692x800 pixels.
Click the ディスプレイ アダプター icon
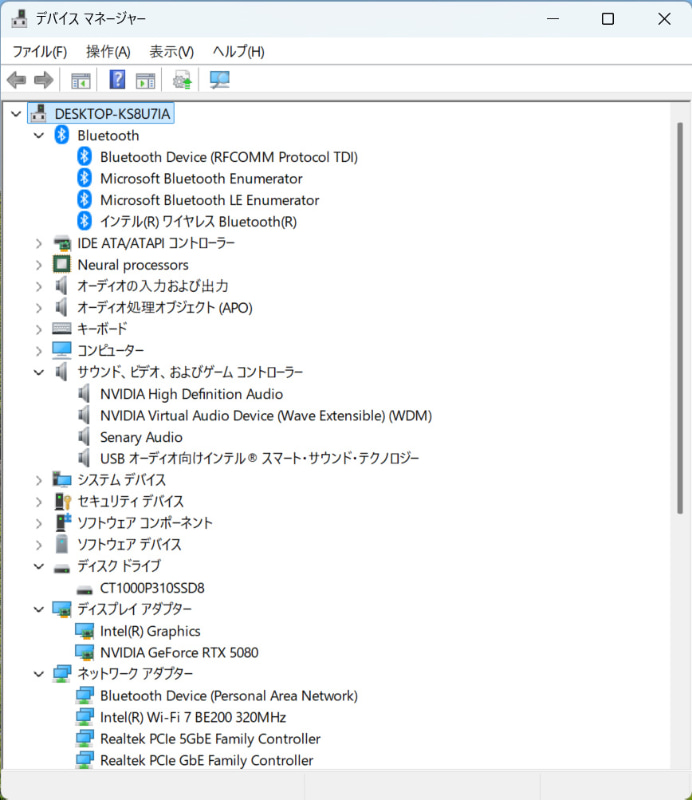62,609
